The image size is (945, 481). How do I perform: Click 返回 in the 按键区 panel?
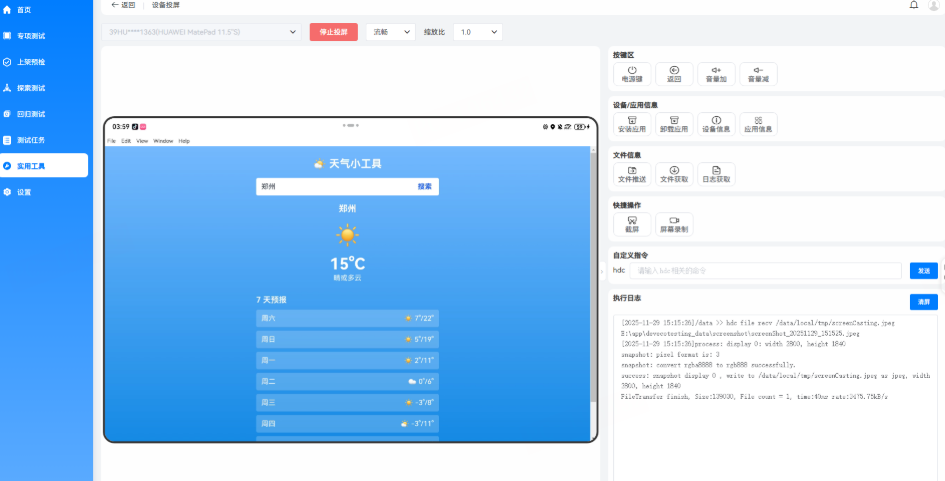(674, 74)
